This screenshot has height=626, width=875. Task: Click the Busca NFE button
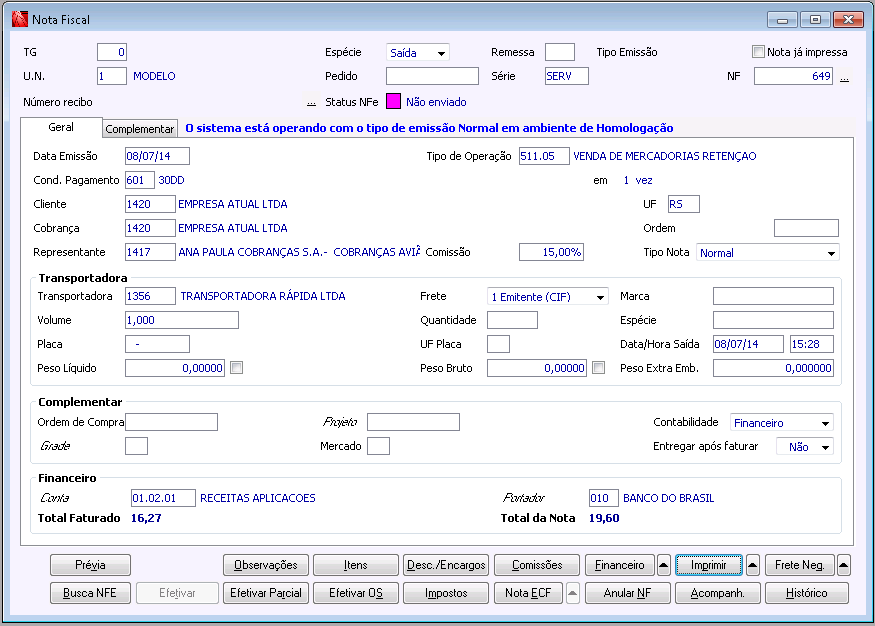90,593
